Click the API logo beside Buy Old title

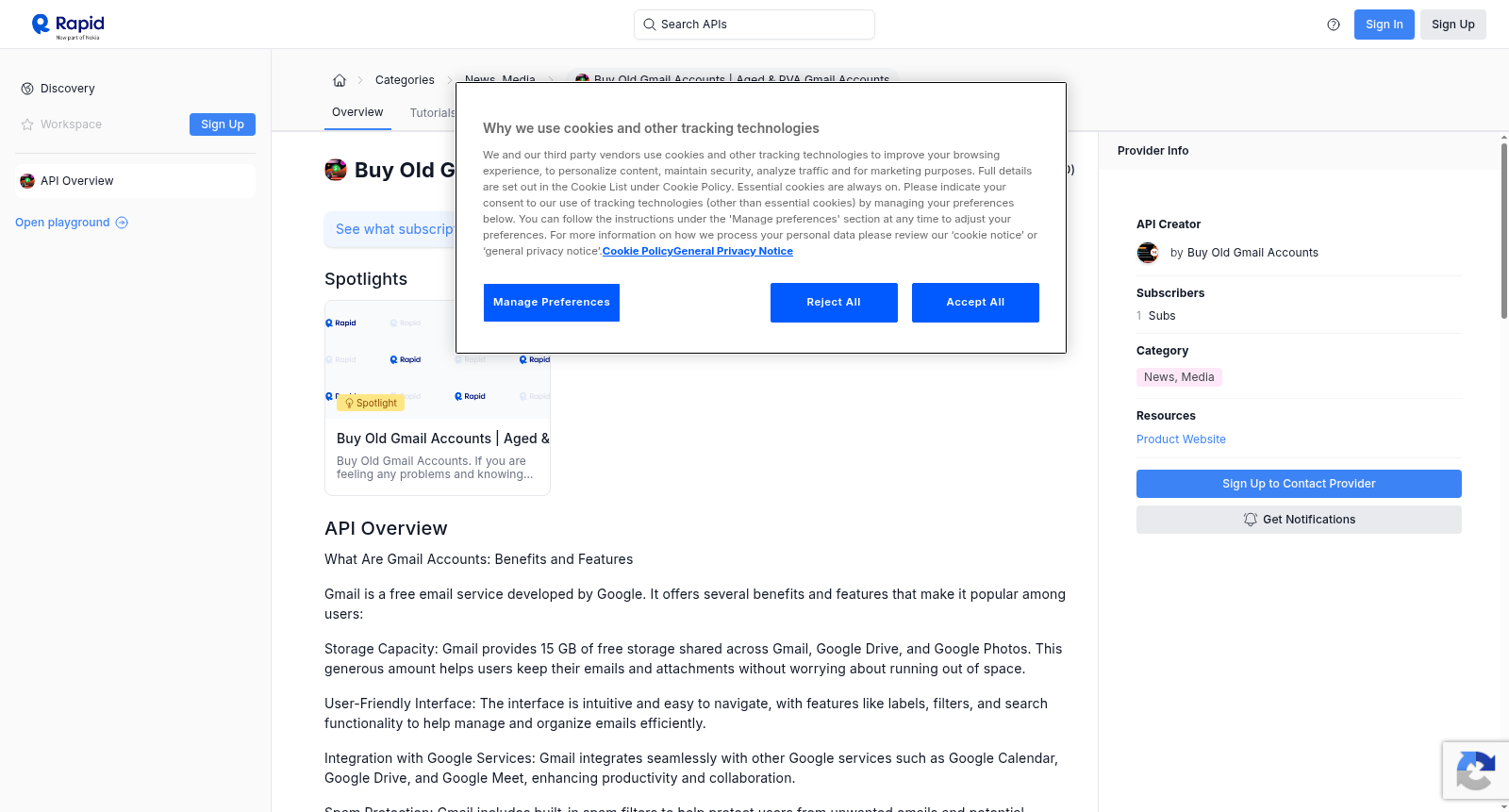pyautogui.click(x=336, y=170)
